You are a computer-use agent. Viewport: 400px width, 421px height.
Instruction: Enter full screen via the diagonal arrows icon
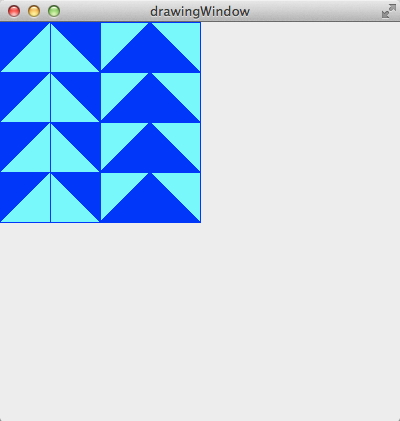[x=389, y=11]
